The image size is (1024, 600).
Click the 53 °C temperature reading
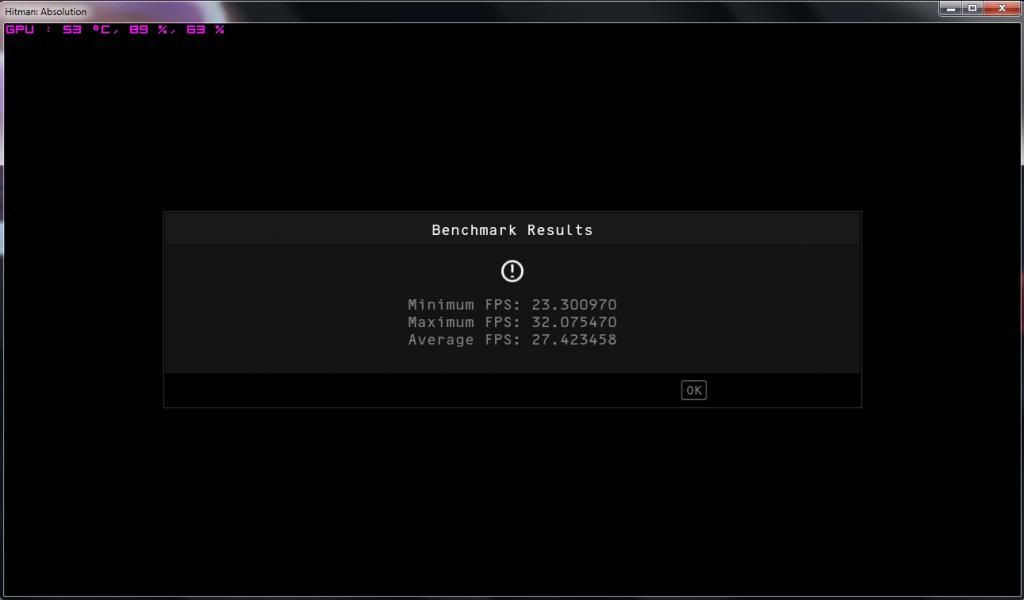coord(86,29)
